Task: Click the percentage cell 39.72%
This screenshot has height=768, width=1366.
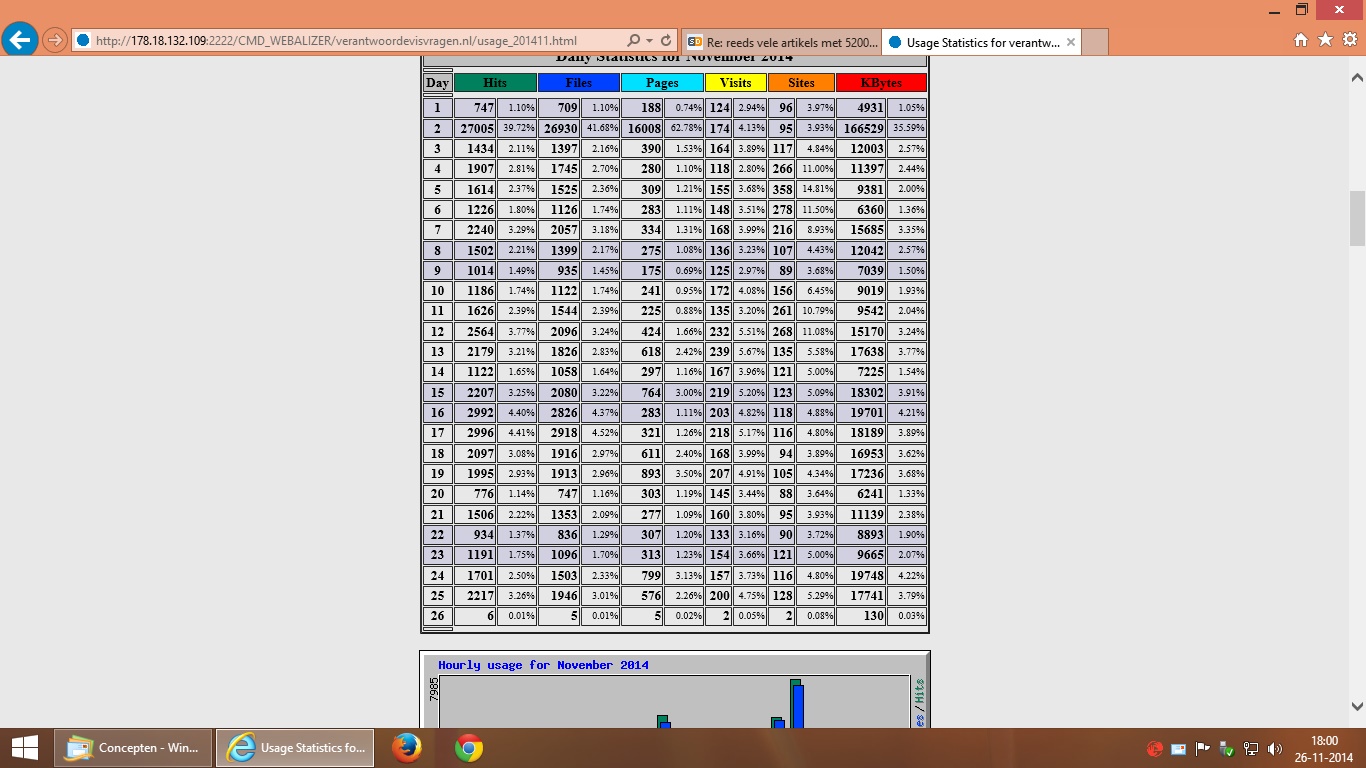Action: point(518,128)
